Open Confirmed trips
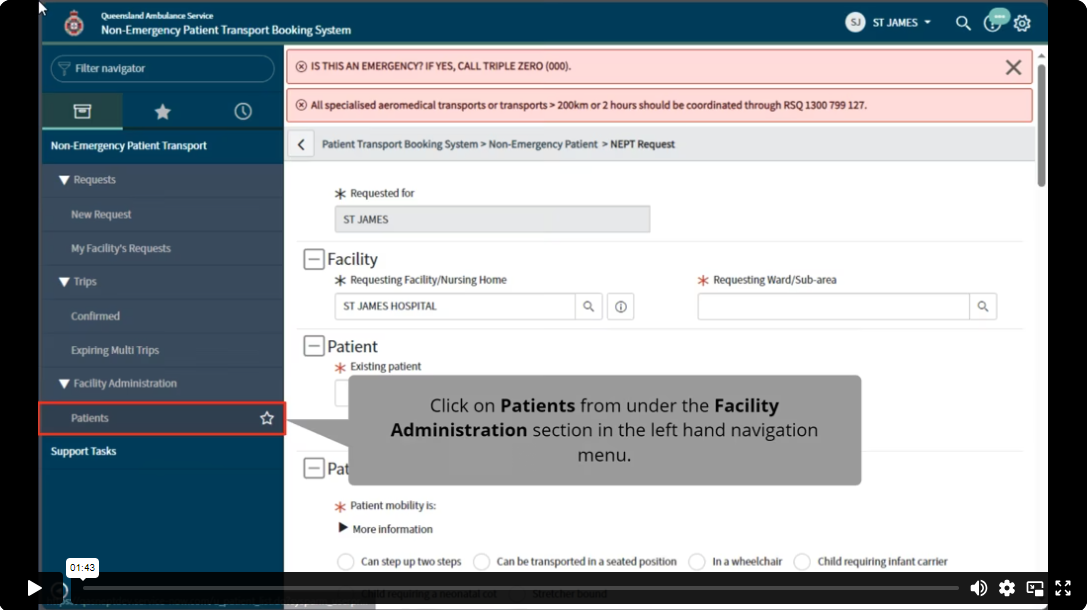The width and height of the screenshot is (1087, 610). 95,316
